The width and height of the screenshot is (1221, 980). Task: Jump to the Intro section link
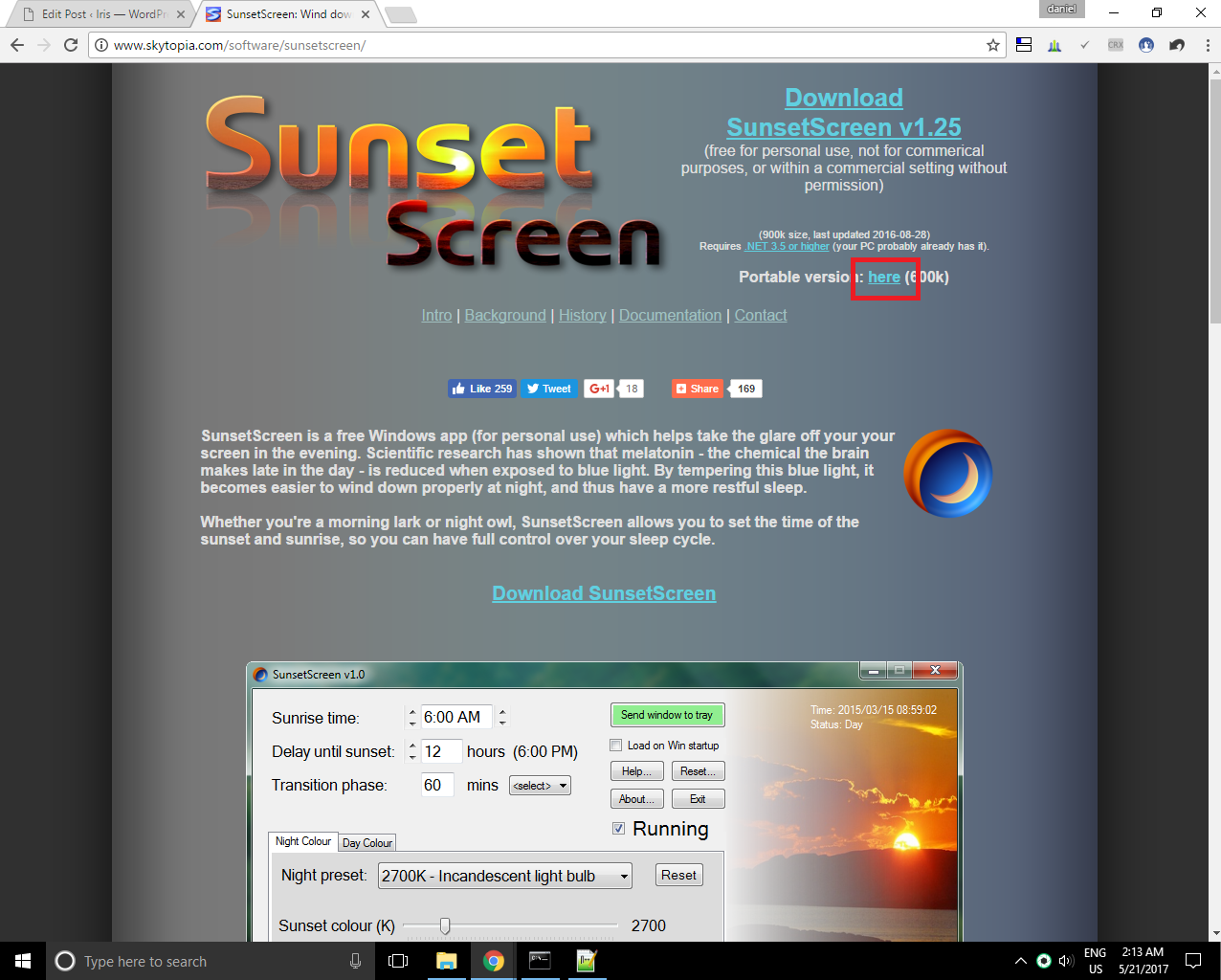pos(436,315)
